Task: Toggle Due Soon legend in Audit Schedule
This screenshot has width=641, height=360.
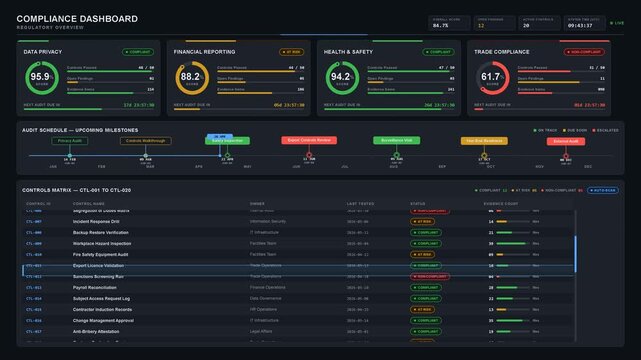Action: tap(575, 130)
